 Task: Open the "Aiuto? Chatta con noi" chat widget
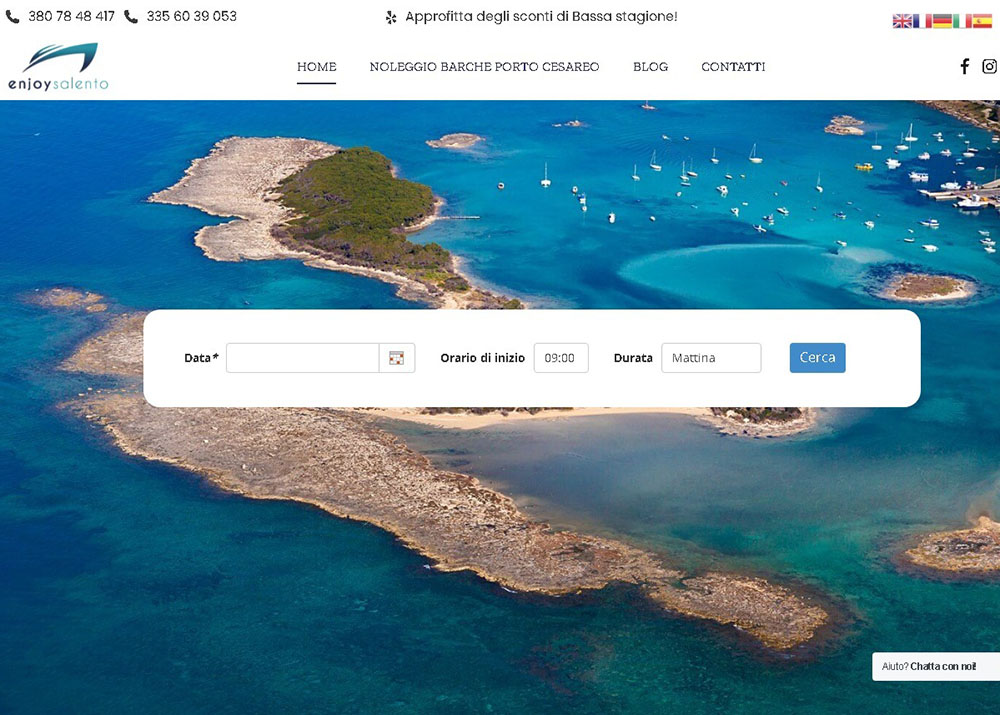[935, 667]
